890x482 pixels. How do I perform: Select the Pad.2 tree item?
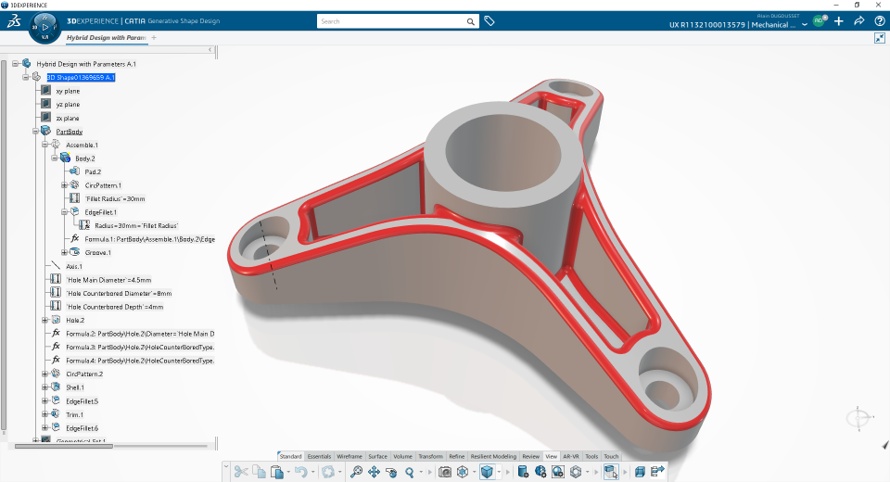point(93,171)
